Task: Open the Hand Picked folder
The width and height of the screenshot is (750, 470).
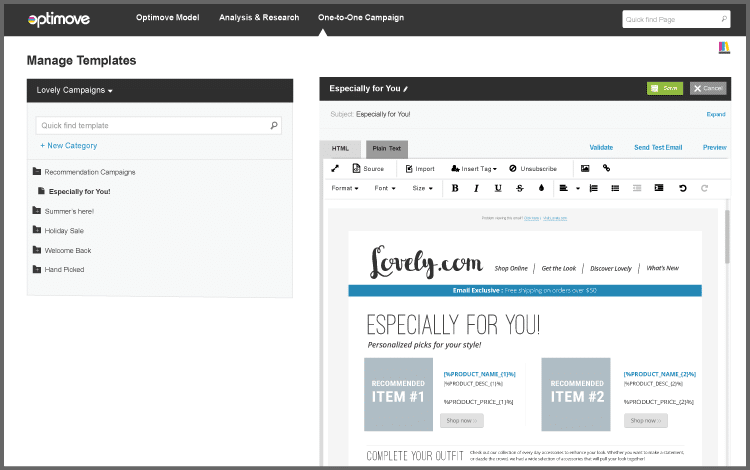Action: coord(58,270)
